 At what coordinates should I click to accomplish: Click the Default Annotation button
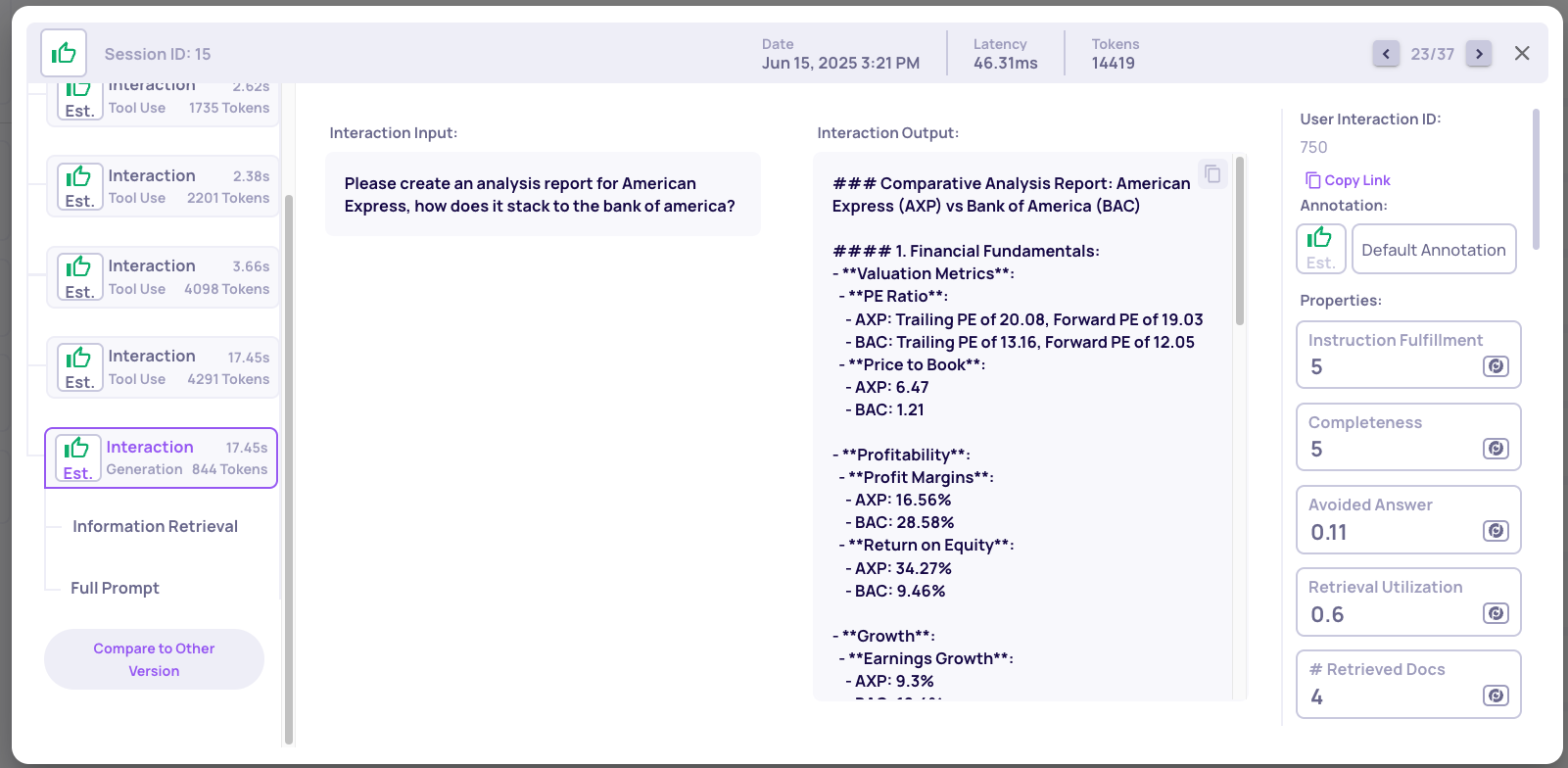pyautogui.click(x=1434, y=249)
